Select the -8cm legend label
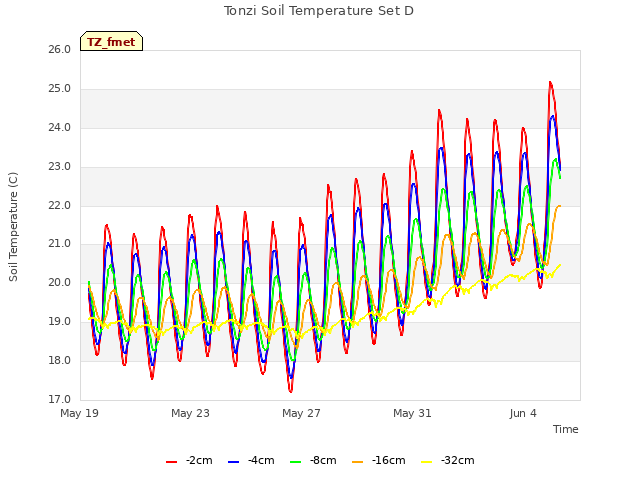640x480 pixels. 323,460
